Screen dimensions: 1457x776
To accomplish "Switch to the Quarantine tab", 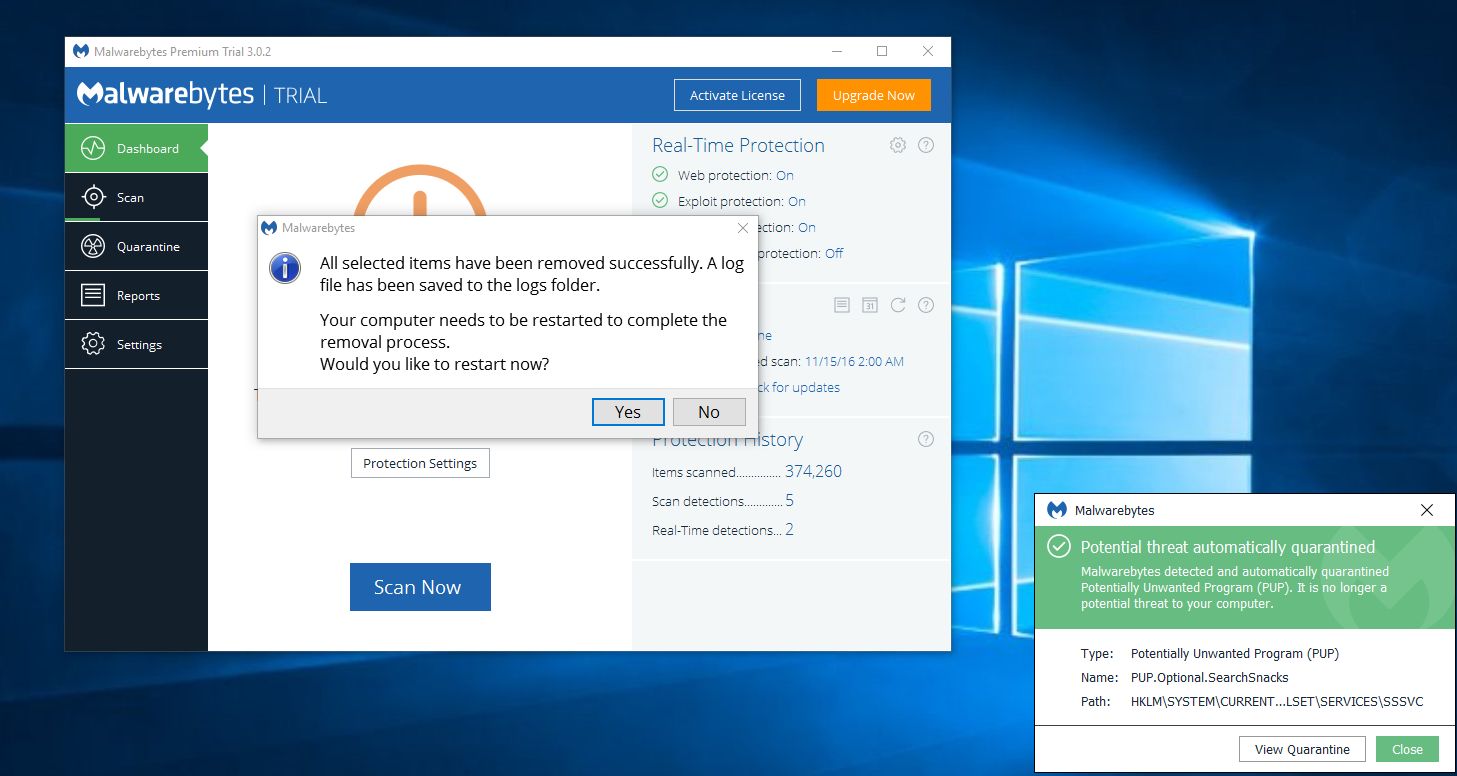I will tap(136, 246).
